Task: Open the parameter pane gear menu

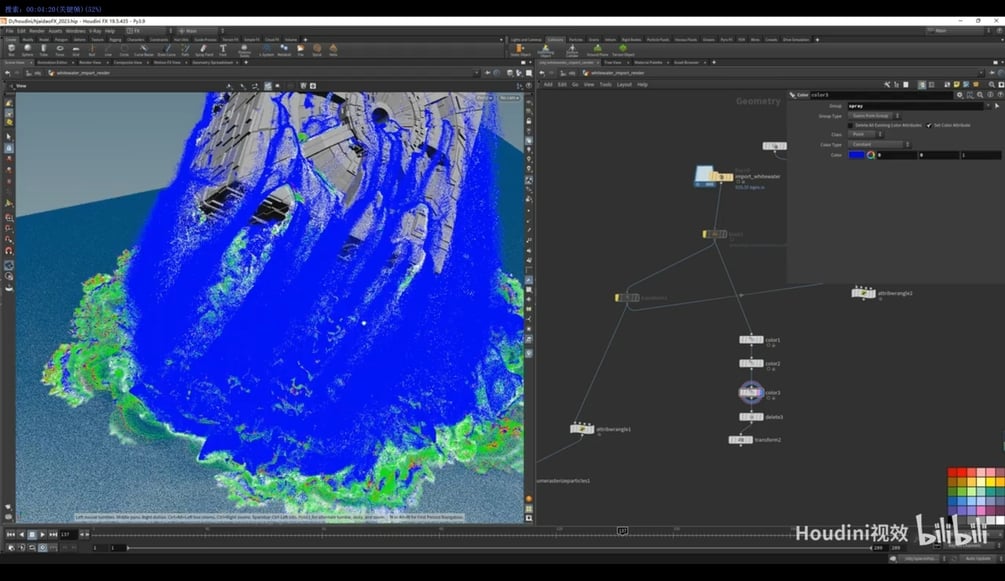Action: tap(959, 95)
